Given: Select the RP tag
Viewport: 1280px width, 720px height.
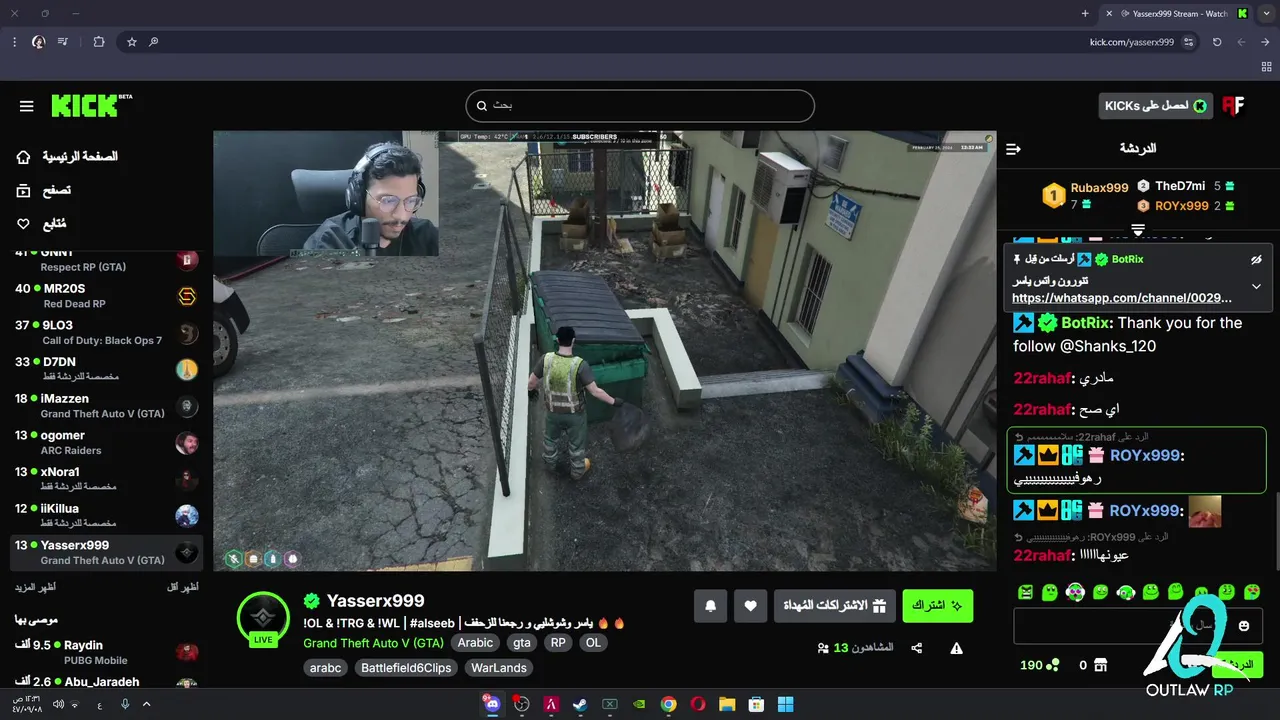Looking at the screenshot, I should (x=558, y=643).
